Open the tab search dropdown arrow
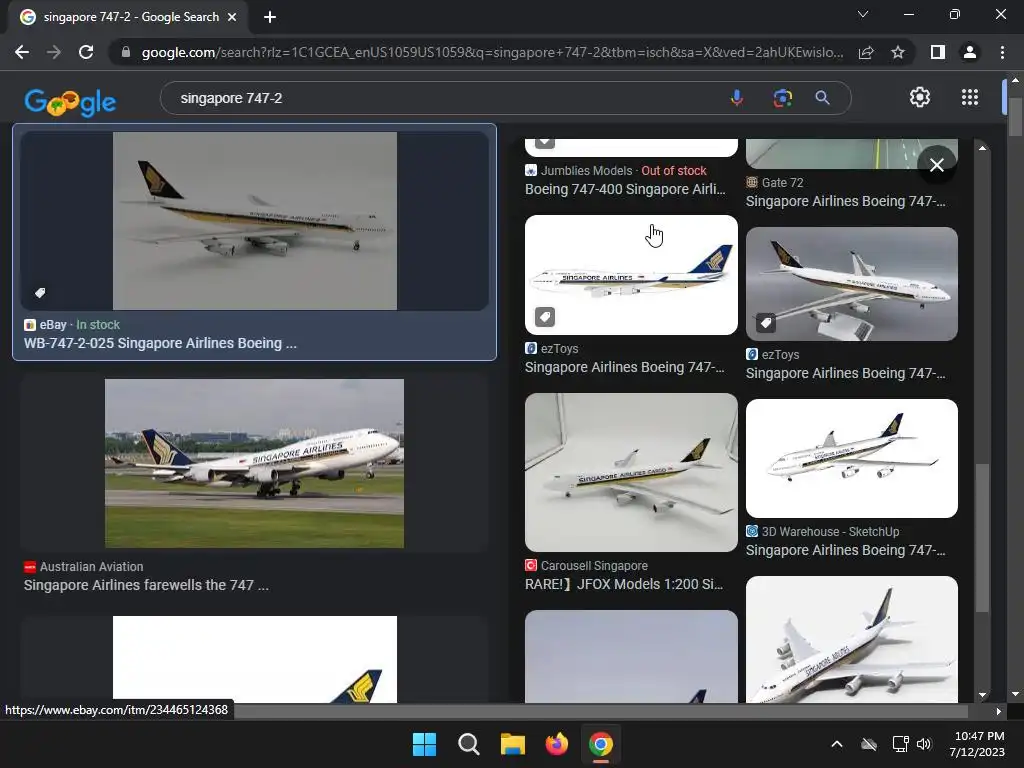The height and width of the screenshot is (768, 1024). [x=863, y=14]
